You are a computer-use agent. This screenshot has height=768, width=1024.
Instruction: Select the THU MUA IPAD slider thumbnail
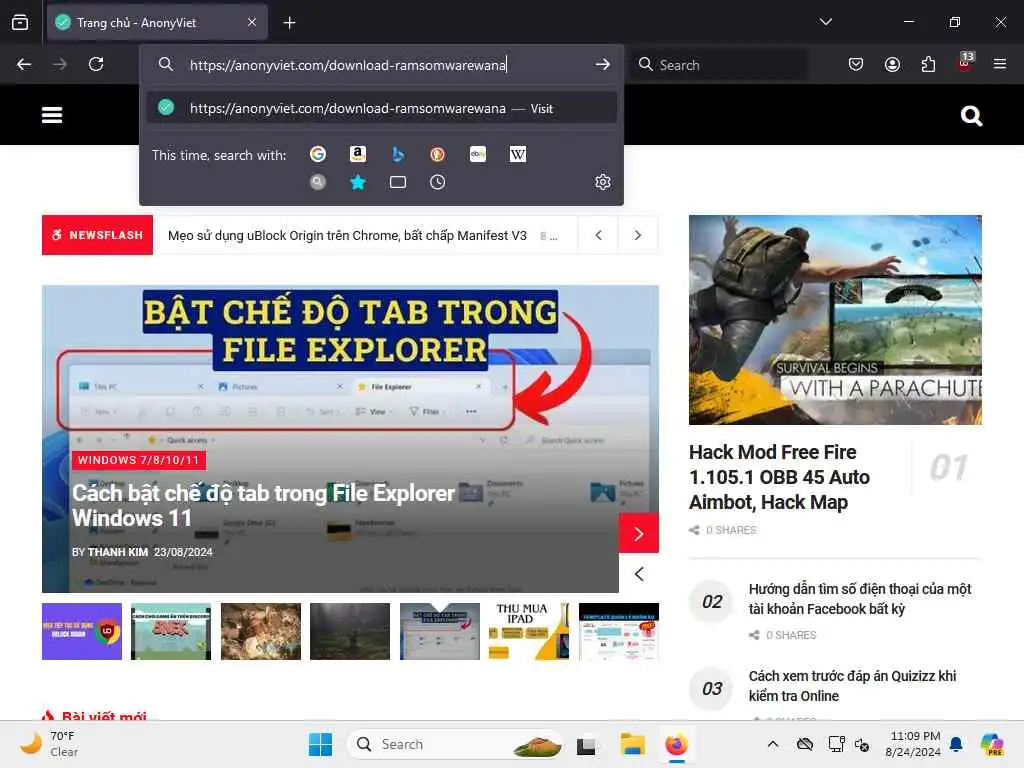(x=529, y=632)
